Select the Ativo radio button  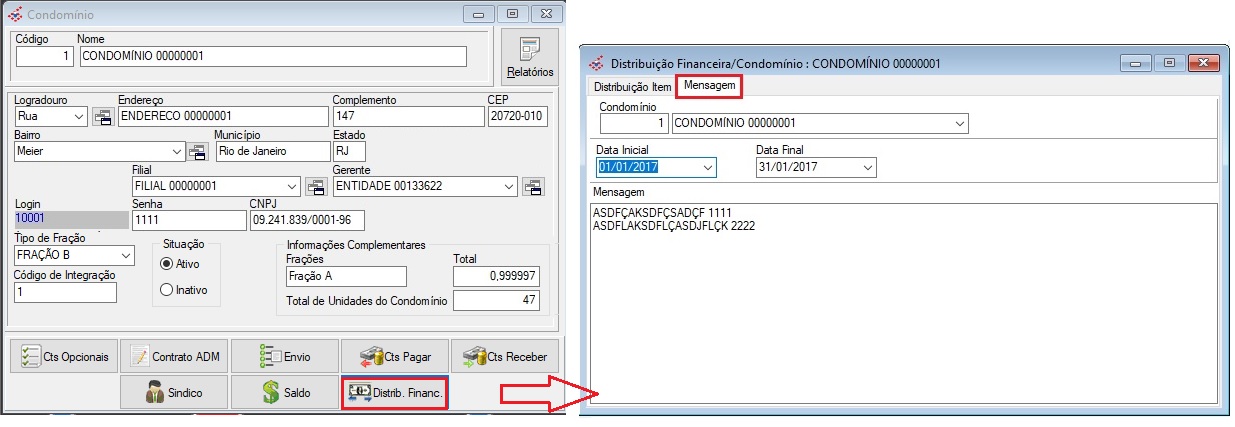click(167, 263)
